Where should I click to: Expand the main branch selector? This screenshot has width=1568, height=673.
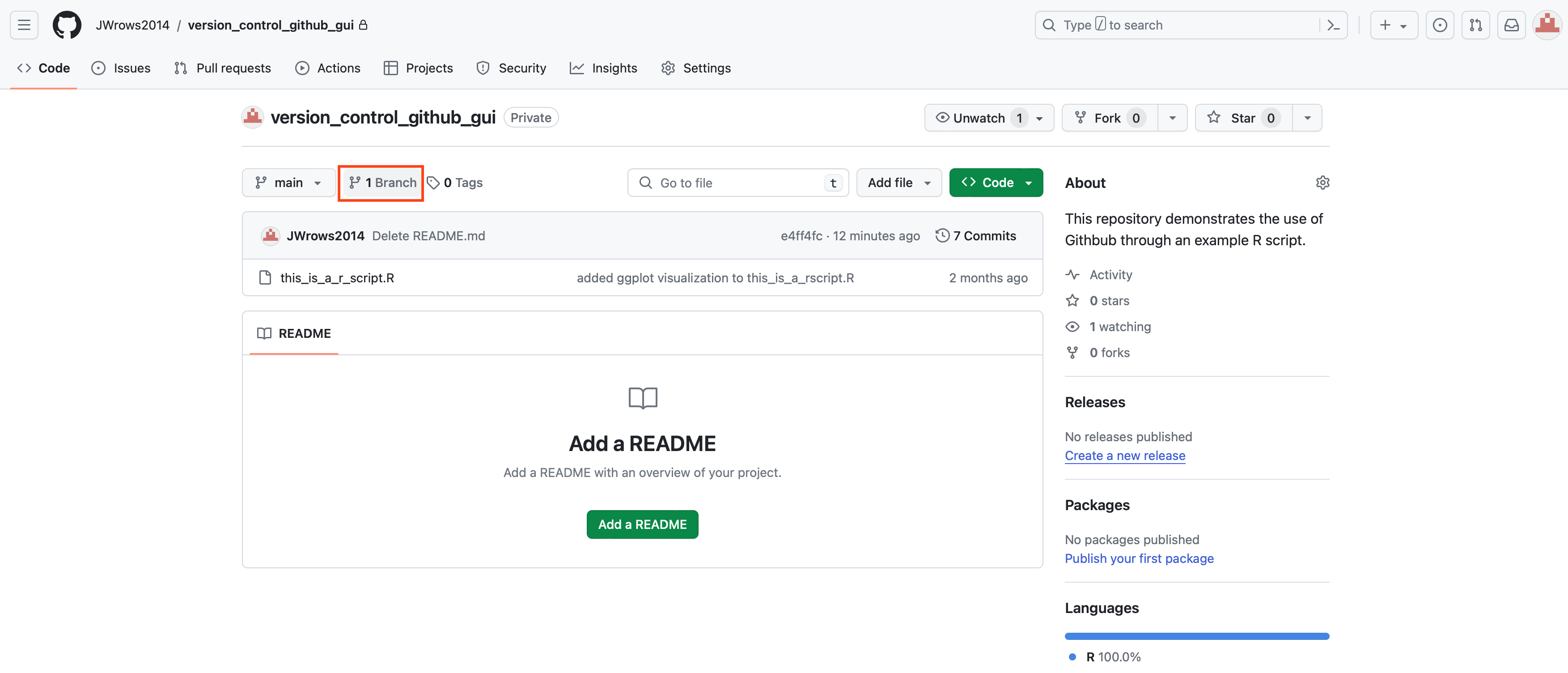(288, 183)
